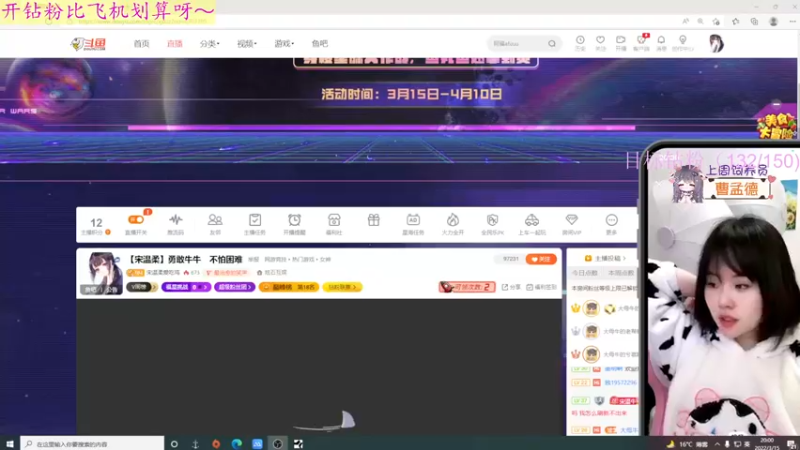The image size is (800, 450).
Task: Click the red remaining-count badge showing 2
Action: (x=467, y=287)
